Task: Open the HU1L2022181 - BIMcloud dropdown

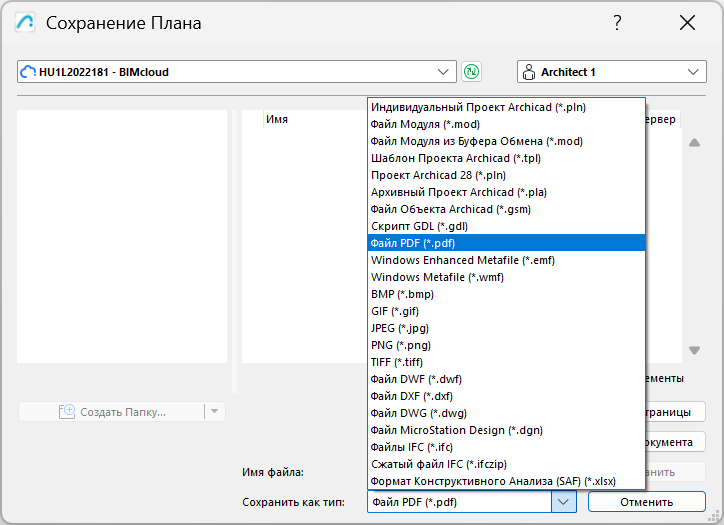Action: pos(236,72)
